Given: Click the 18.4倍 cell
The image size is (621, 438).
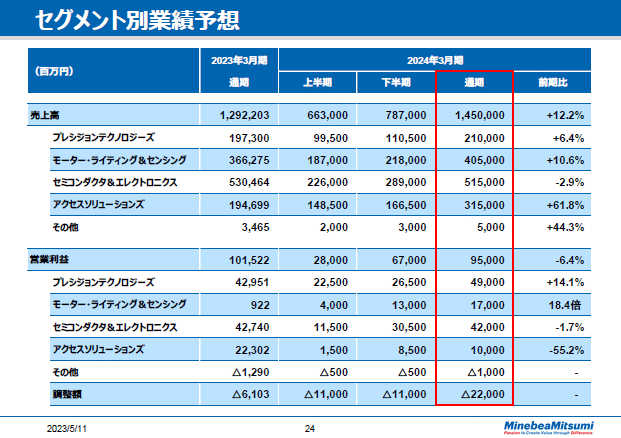Looking at the screenshot, I should tap(564, 305).
